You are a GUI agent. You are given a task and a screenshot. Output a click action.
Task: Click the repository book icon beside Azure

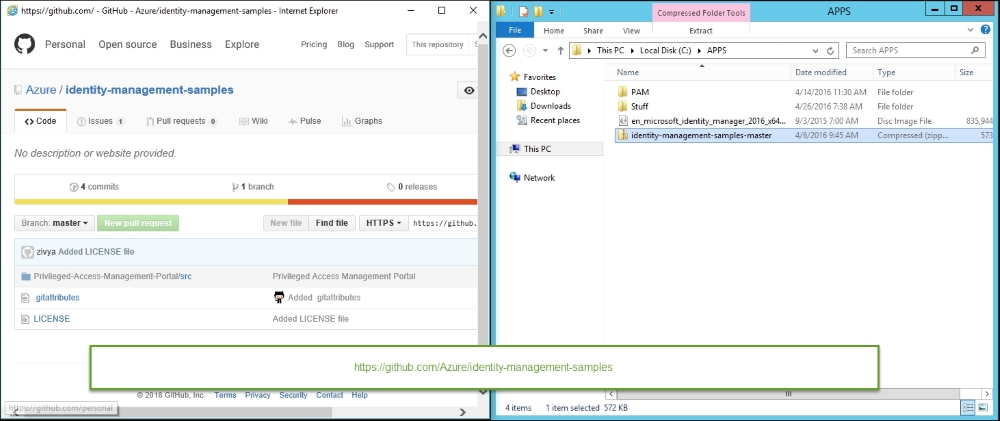tap(18, 91)
